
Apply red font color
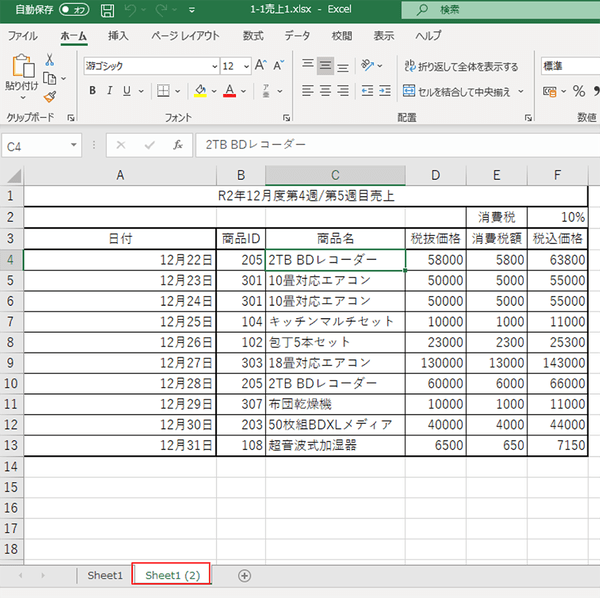[x=230, y=91]
